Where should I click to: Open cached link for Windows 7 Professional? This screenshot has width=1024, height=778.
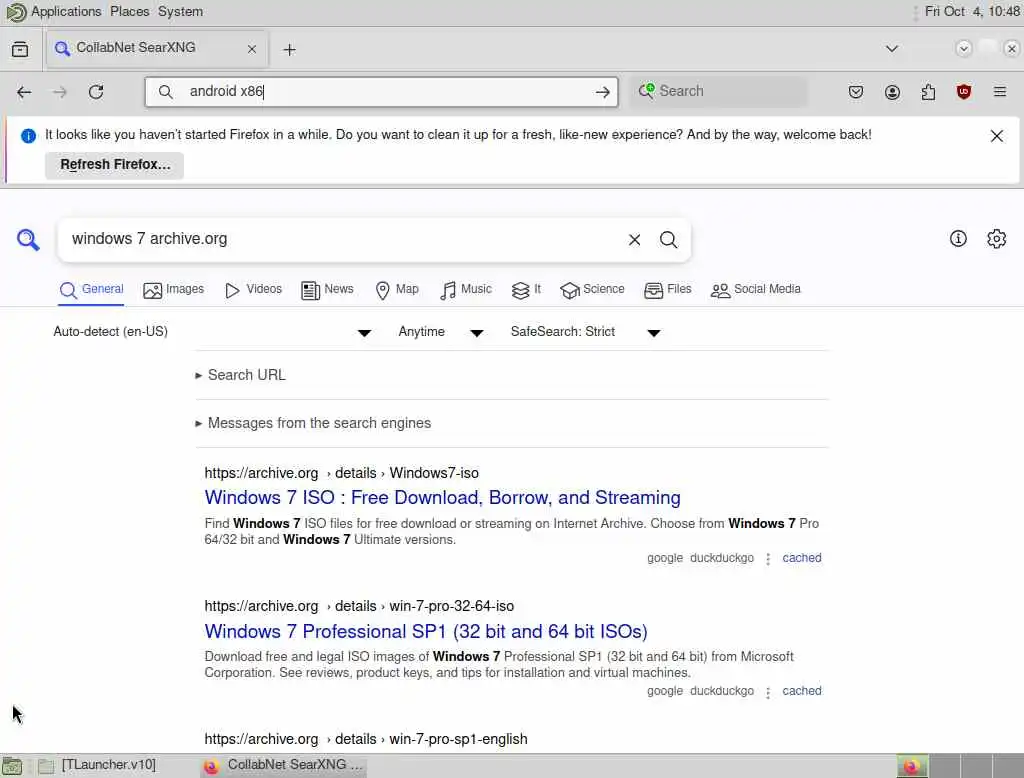click(801, 691)
